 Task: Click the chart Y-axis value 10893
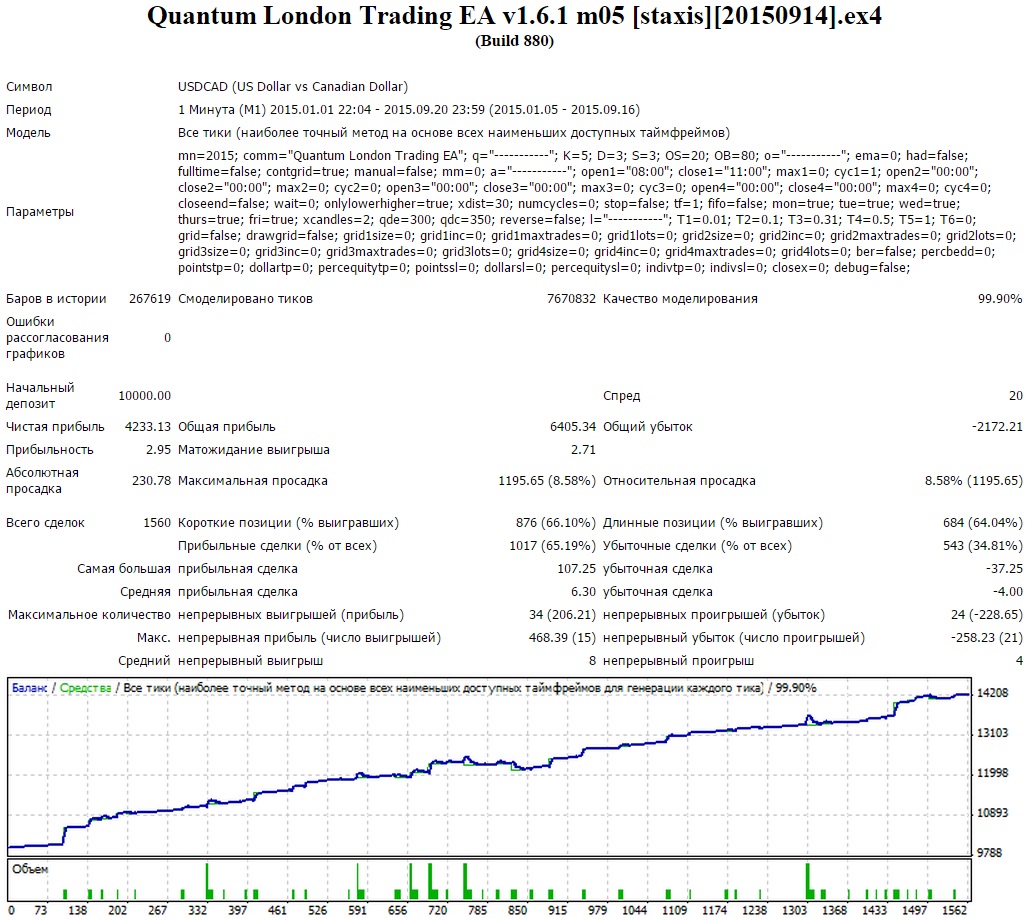tap(992, 813)
